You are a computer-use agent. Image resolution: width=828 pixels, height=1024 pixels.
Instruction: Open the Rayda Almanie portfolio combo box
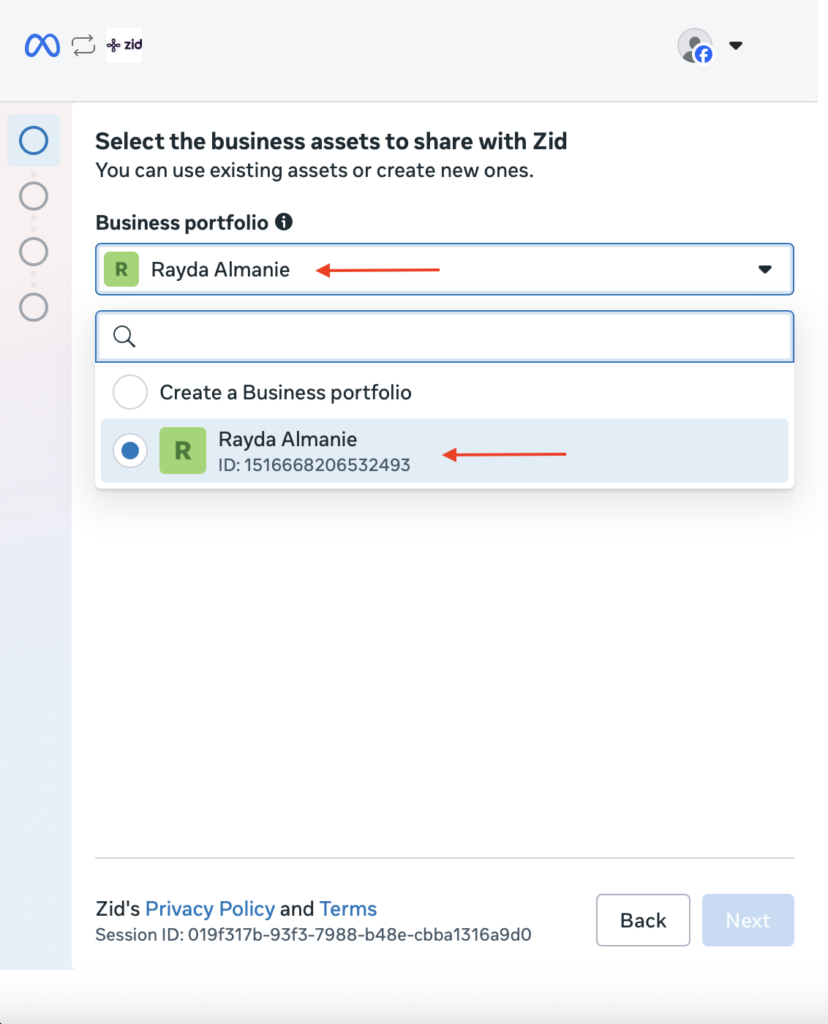point(445,269)
